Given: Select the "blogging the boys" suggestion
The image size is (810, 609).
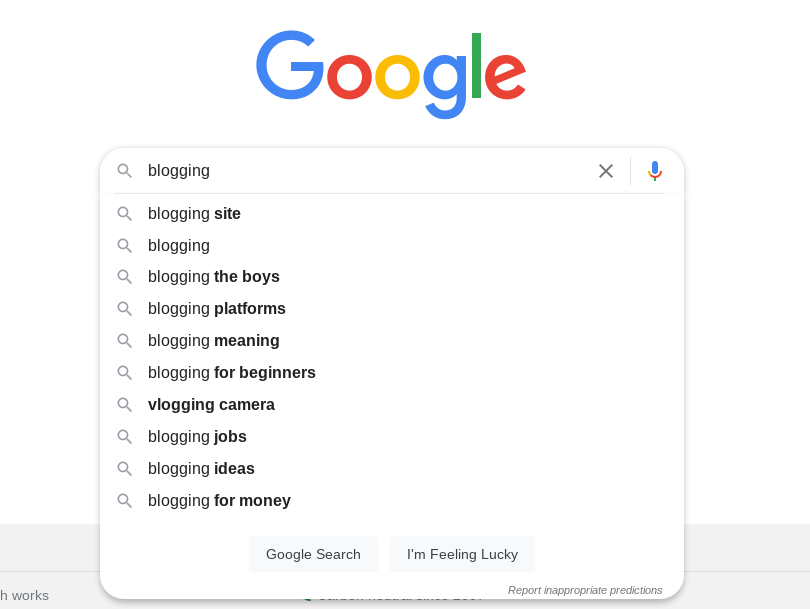Looking at the screenshot, I should click(214, 276).
